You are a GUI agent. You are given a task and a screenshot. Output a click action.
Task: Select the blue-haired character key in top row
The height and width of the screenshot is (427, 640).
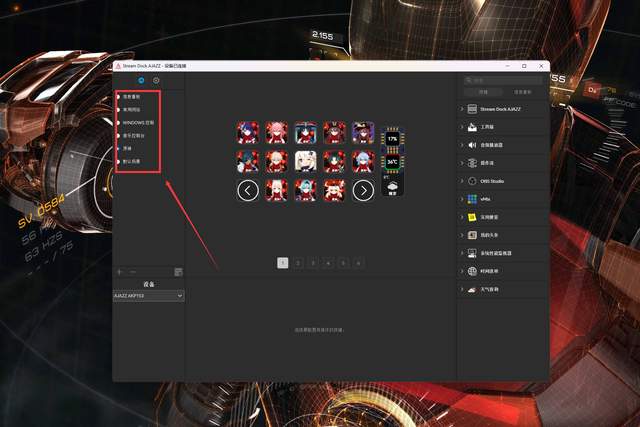pyautogui.click(x=248, y=133)
